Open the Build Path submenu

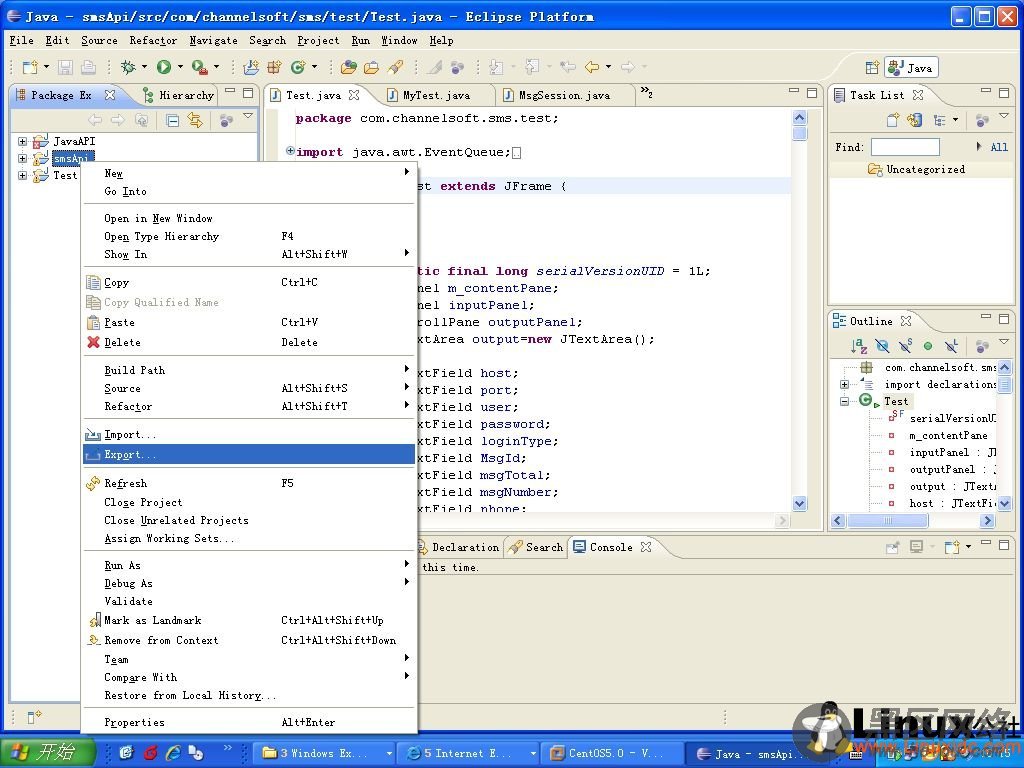click(x=249, y=370)
